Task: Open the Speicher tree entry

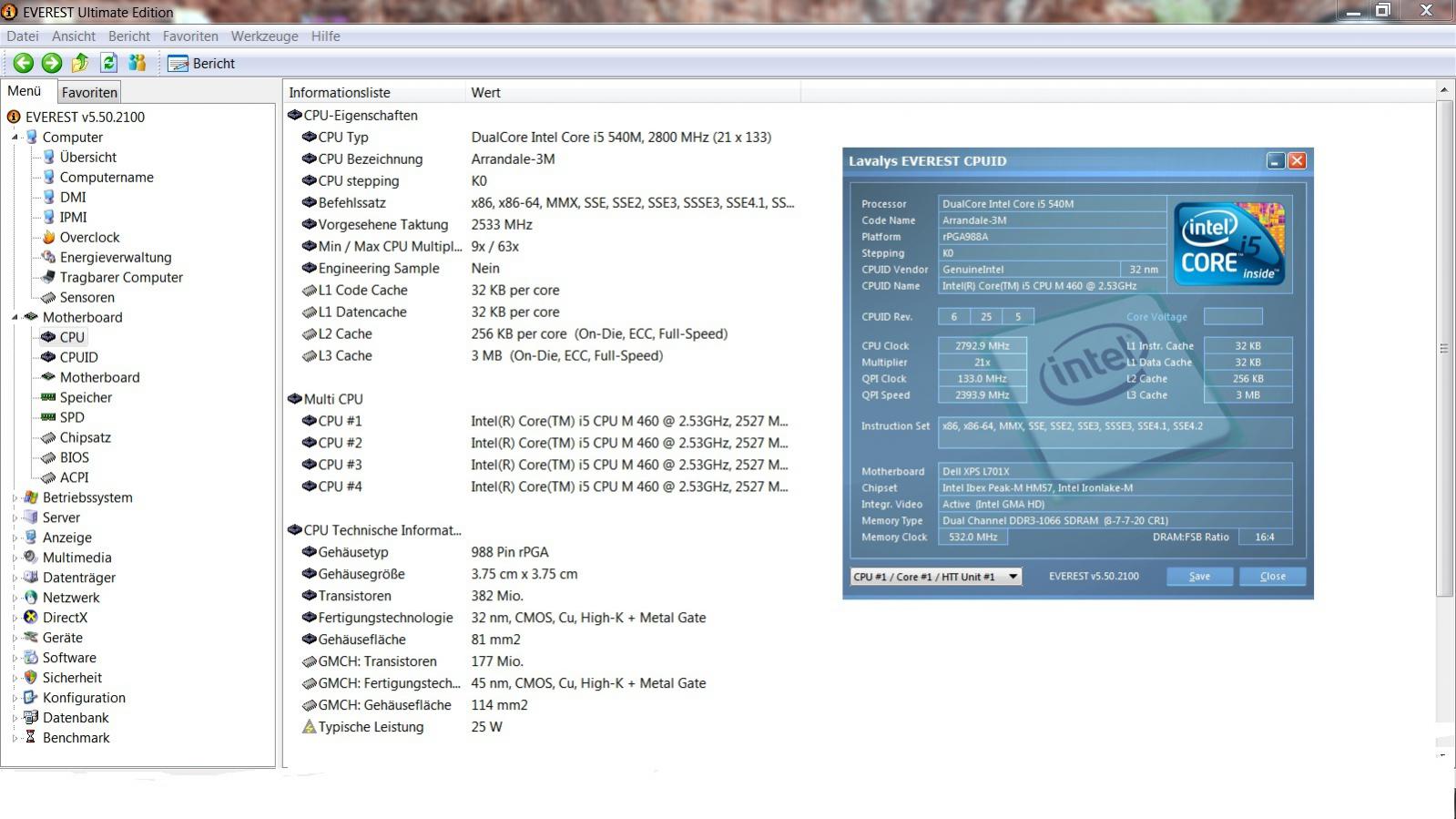Action: point(86,397)
